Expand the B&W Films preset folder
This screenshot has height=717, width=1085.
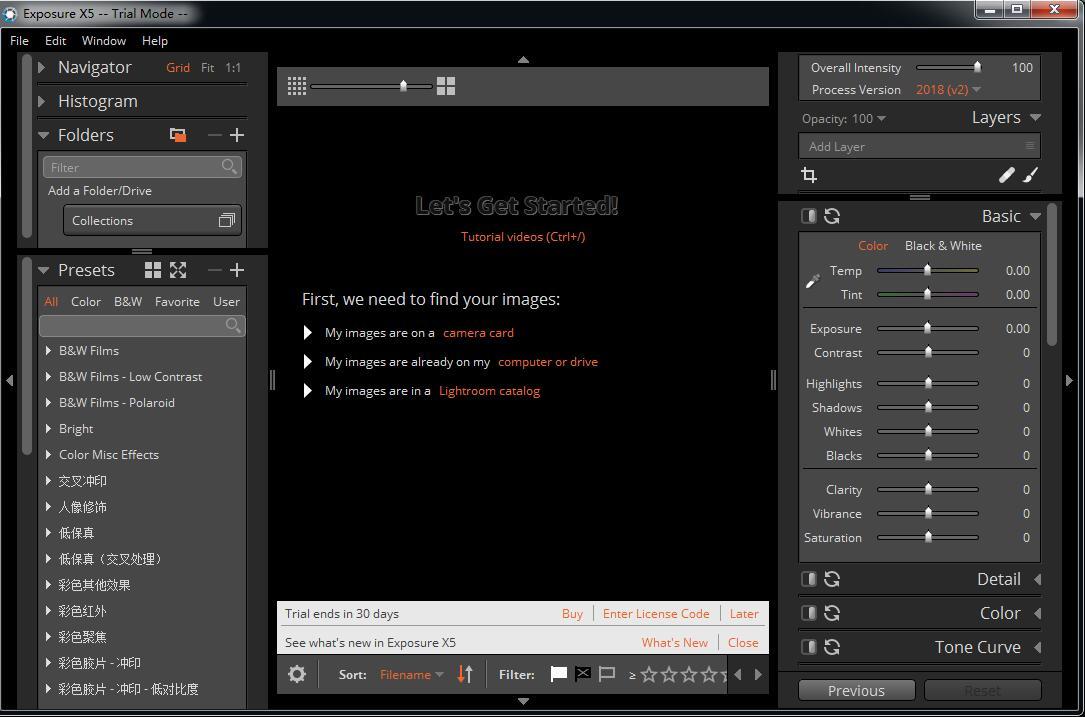(x=48, y=351)
